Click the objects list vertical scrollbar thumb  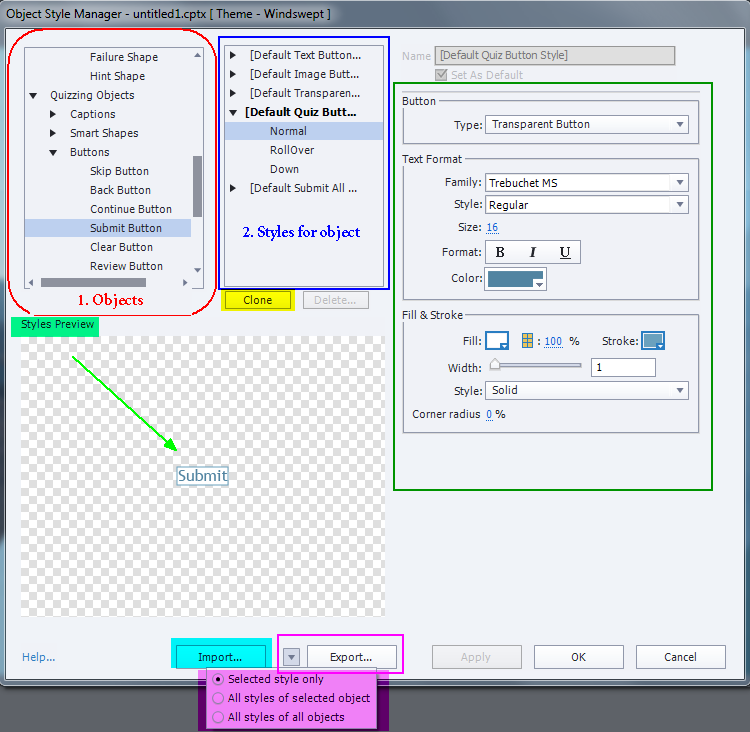coord(197,186)
